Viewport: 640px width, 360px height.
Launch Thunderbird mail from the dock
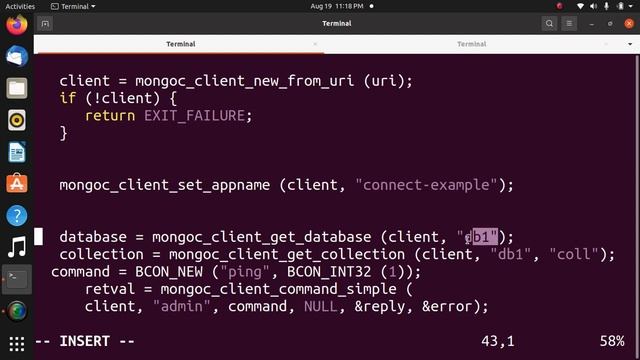click(17, 56)
